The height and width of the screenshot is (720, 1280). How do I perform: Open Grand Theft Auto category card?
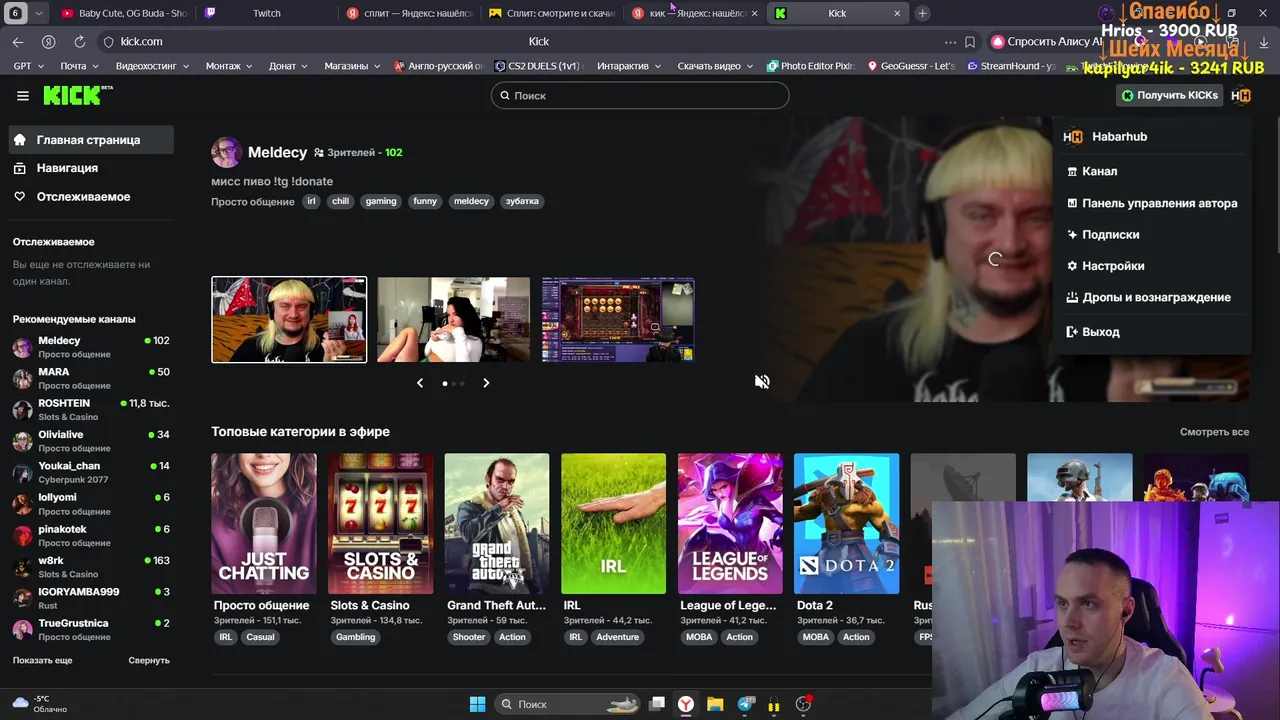[x=497, y=524]
